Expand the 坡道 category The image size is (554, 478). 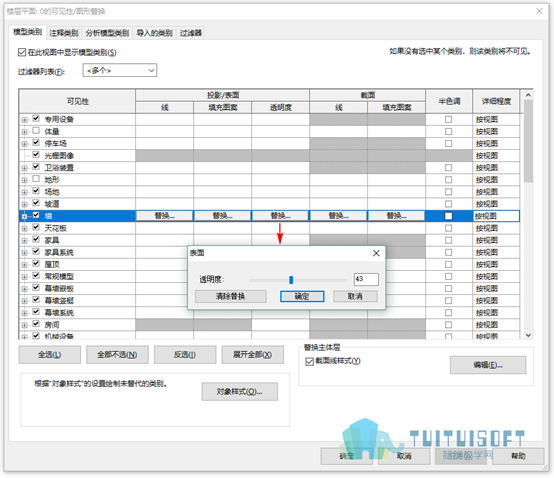24,204
